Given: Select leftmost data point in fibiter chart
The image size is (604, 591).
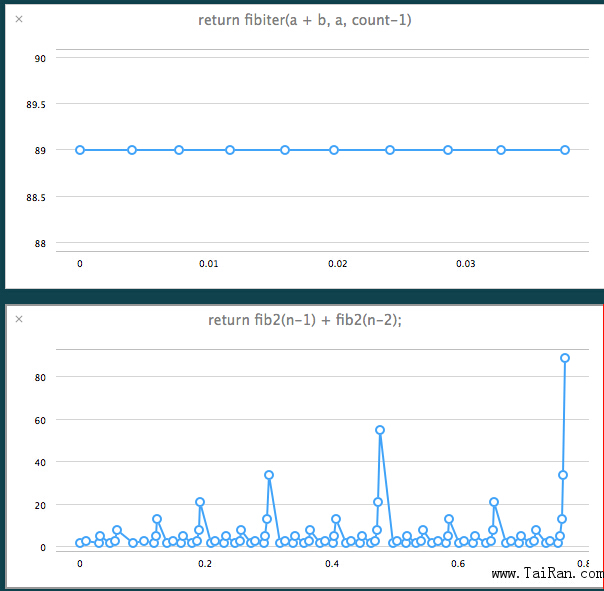Looking at the screenshot, I should pos(80,150).
